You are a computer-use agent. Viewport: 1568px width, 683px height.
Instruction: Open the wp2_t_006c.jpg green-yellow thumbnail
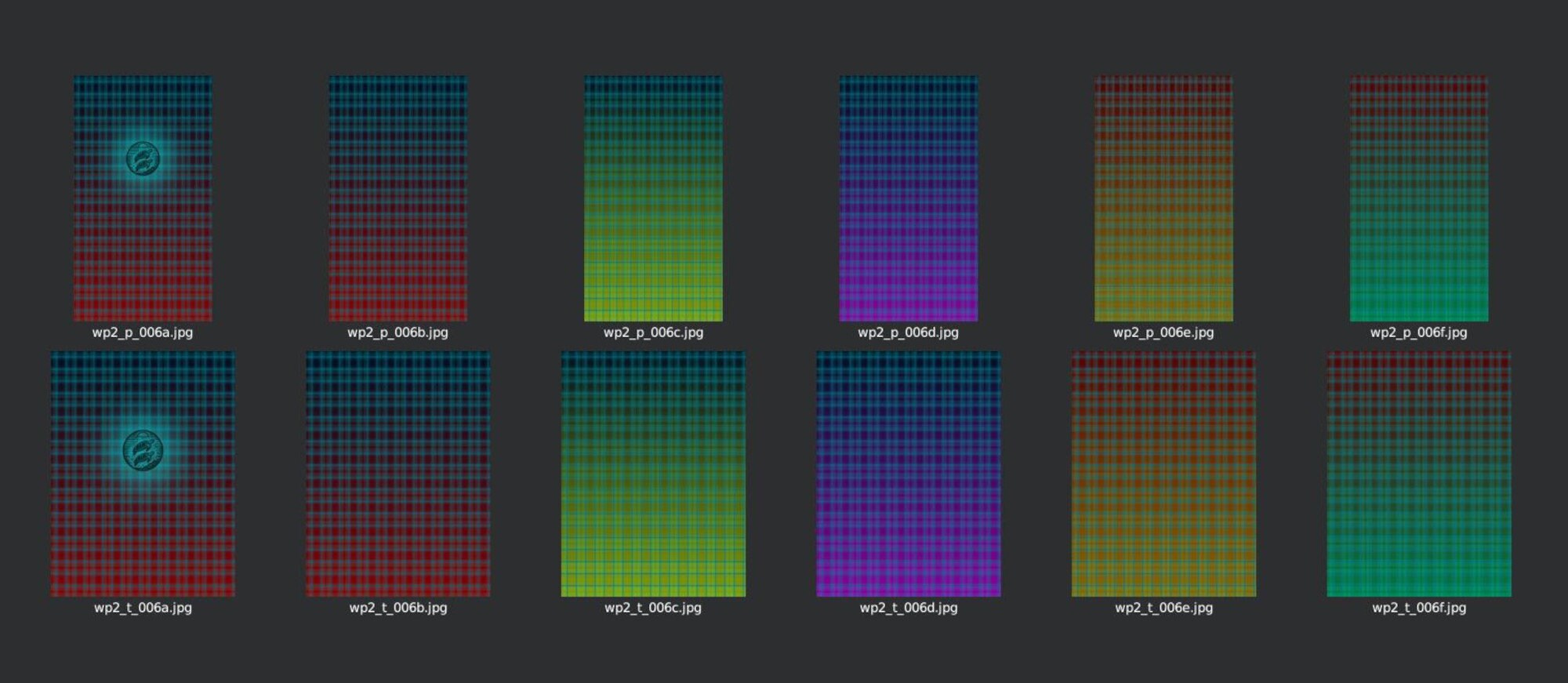pos(653,474)
